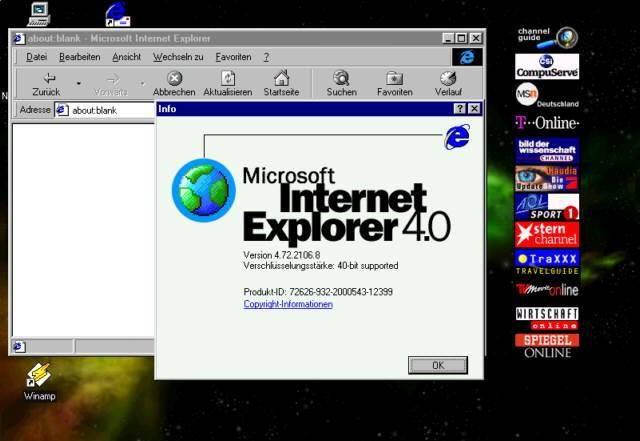
Task: Show the Verlauf history pane
Action: [x=448, y=84]
